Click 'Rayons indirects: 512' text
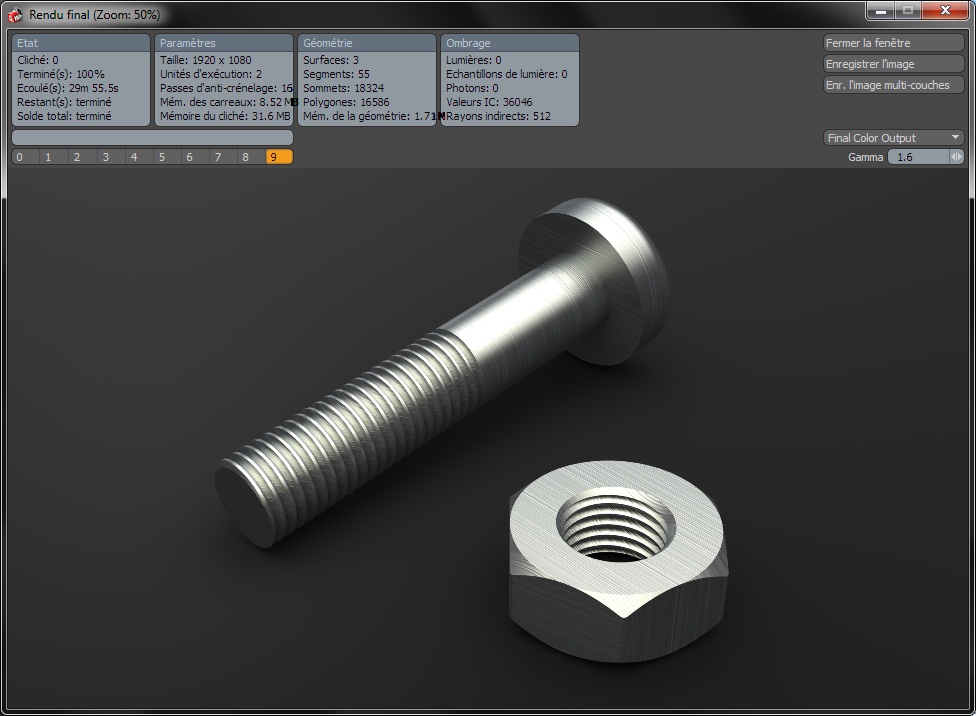 click(x=499, y=116)
